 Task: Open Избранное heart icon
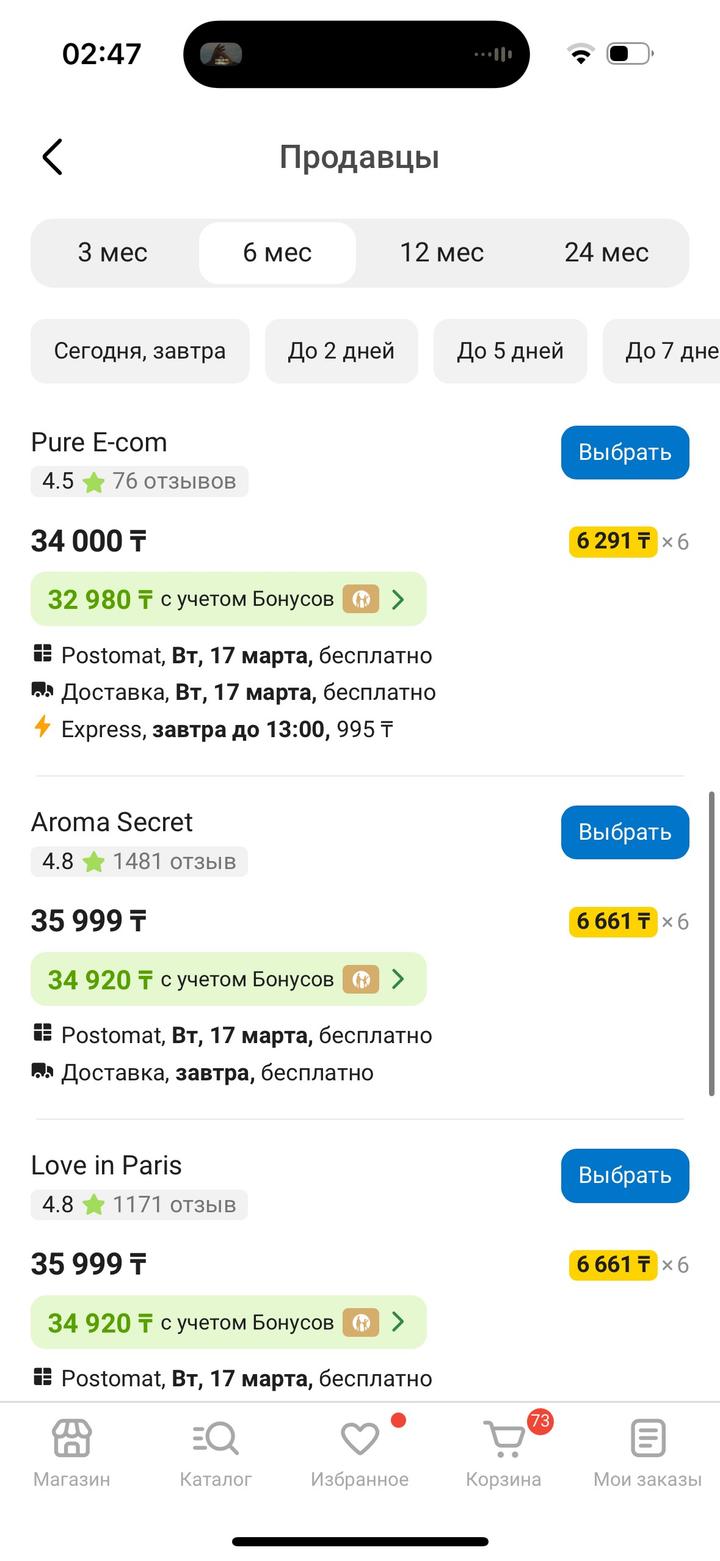[x=359, y=1440]
